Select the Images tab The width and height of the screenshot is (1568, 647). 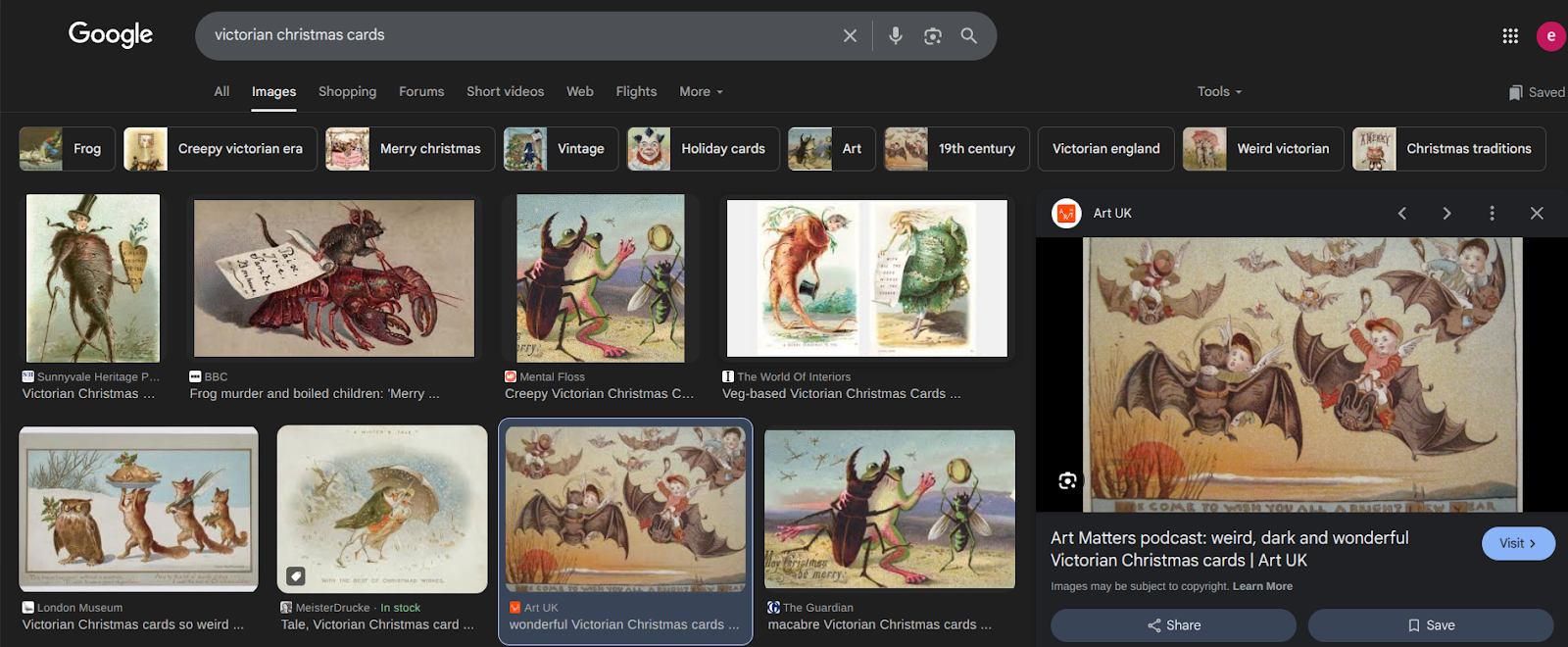[x=273, y=91]
